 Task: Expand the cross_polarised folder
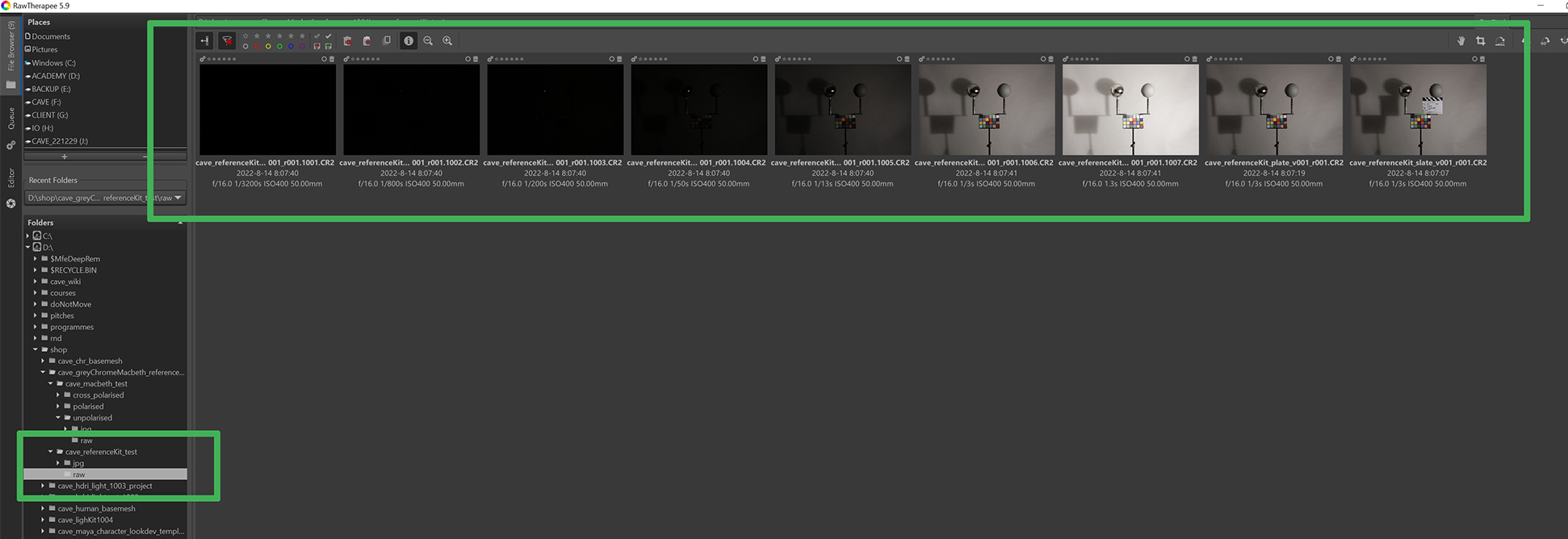pos(58,395)
